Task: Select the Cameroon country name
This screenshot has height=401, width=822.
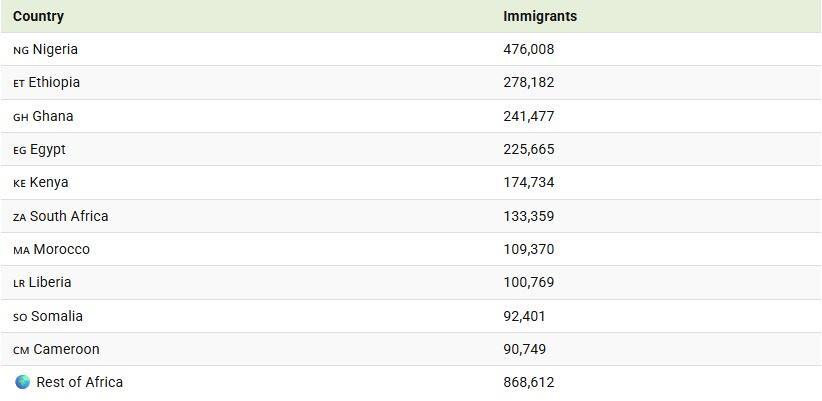Action: click(66, 349)
